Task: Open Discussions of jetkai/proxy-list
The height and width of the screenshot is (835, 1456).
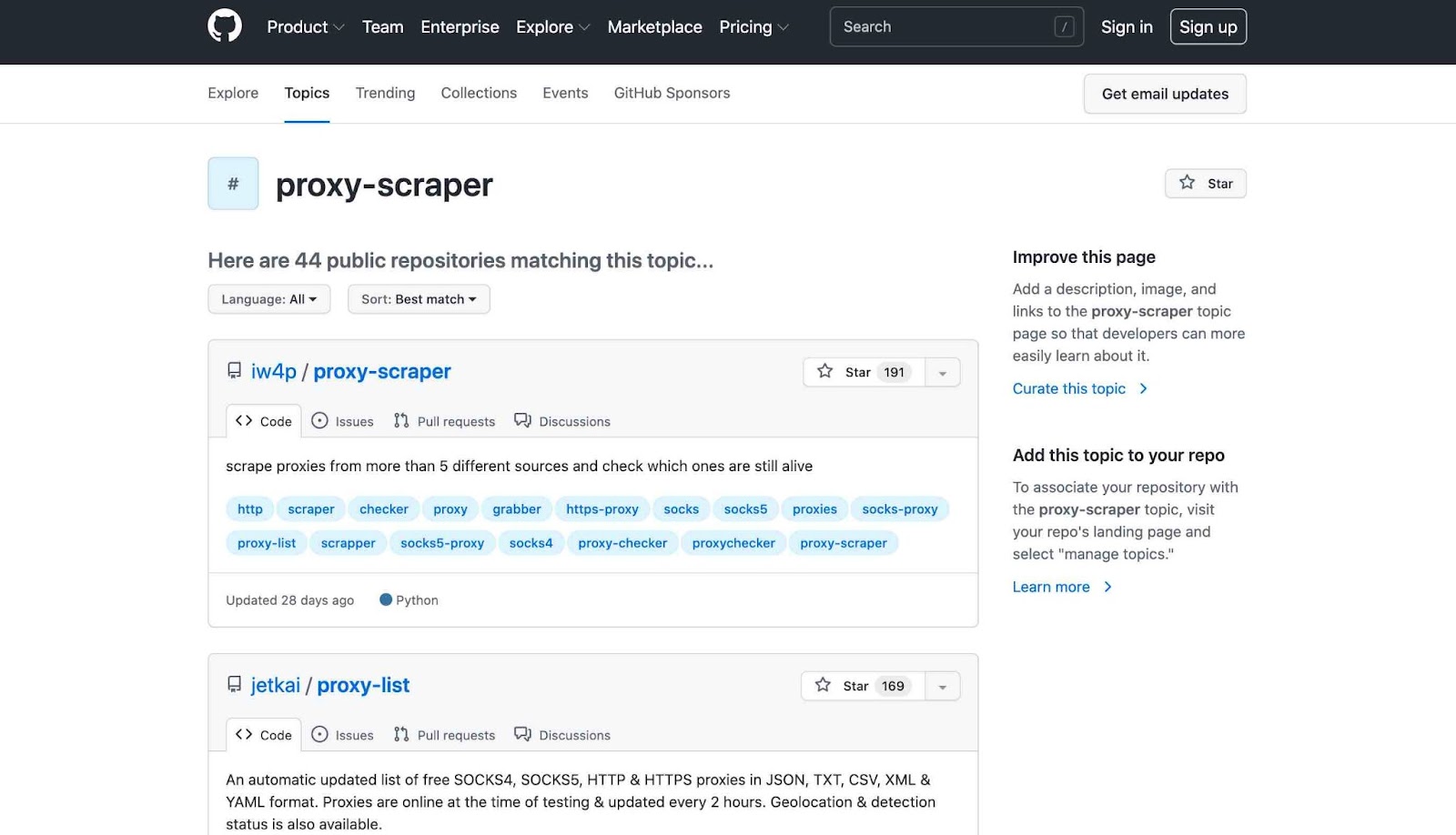Action: coord(562,735)
